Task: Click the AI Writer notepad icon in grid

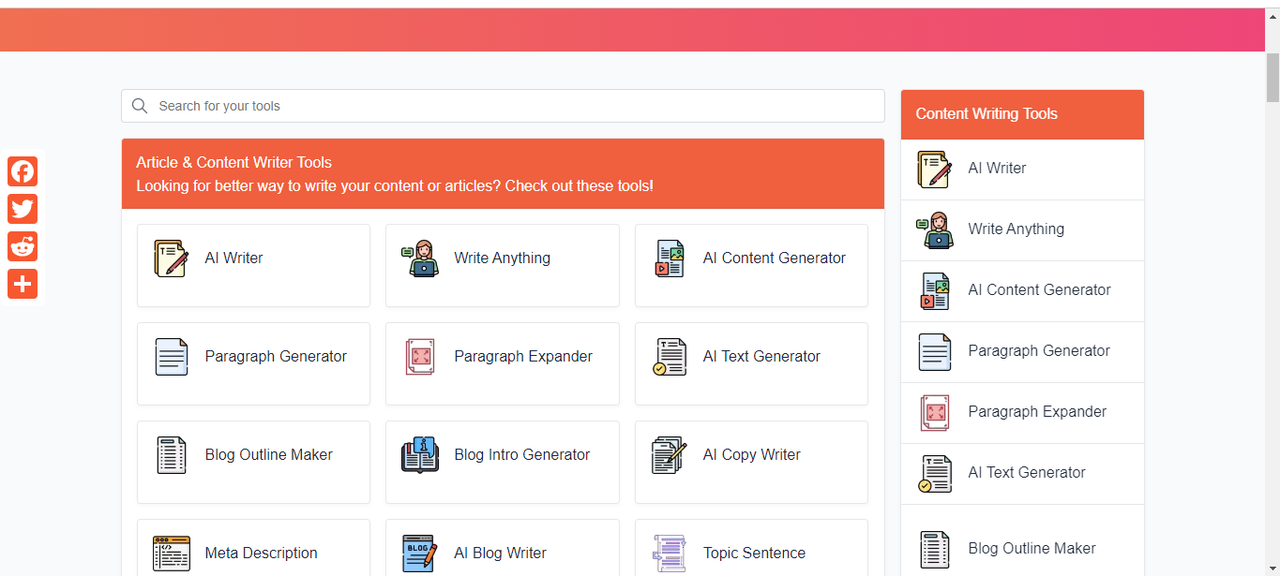Action: 171,258
